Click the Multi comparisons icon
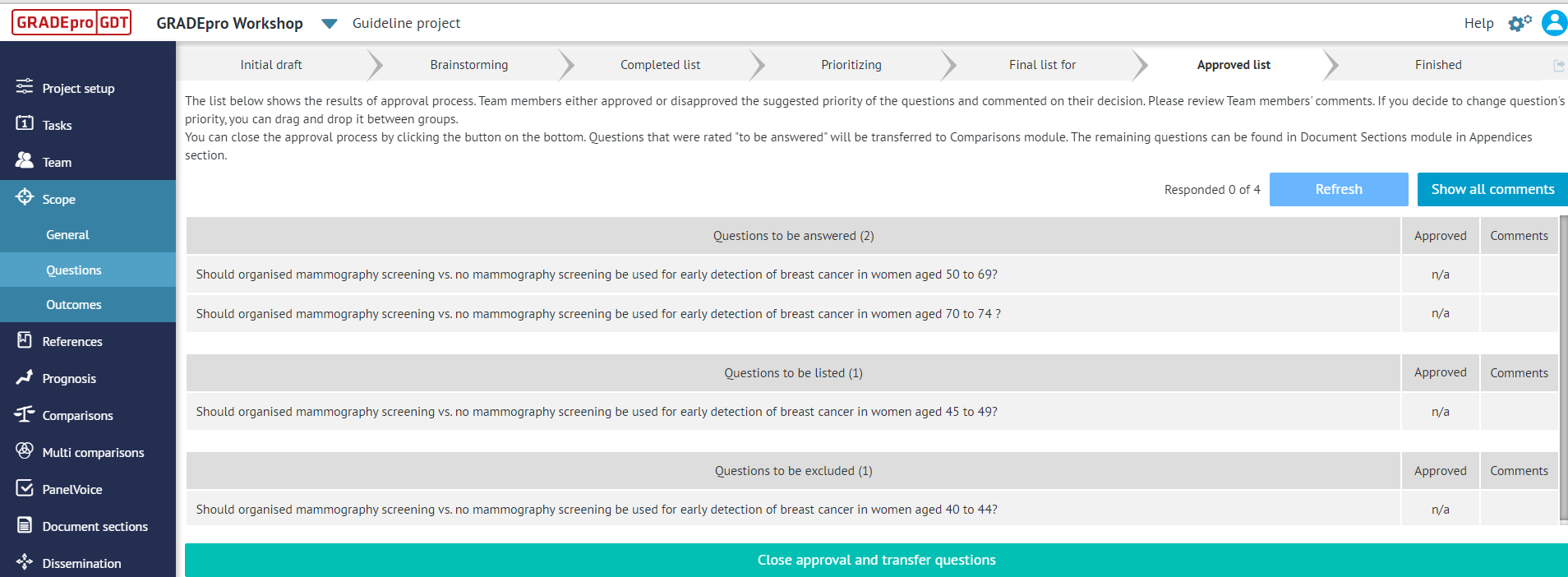The height and width of the screenshot is (577, 1568). coord(24,452)
